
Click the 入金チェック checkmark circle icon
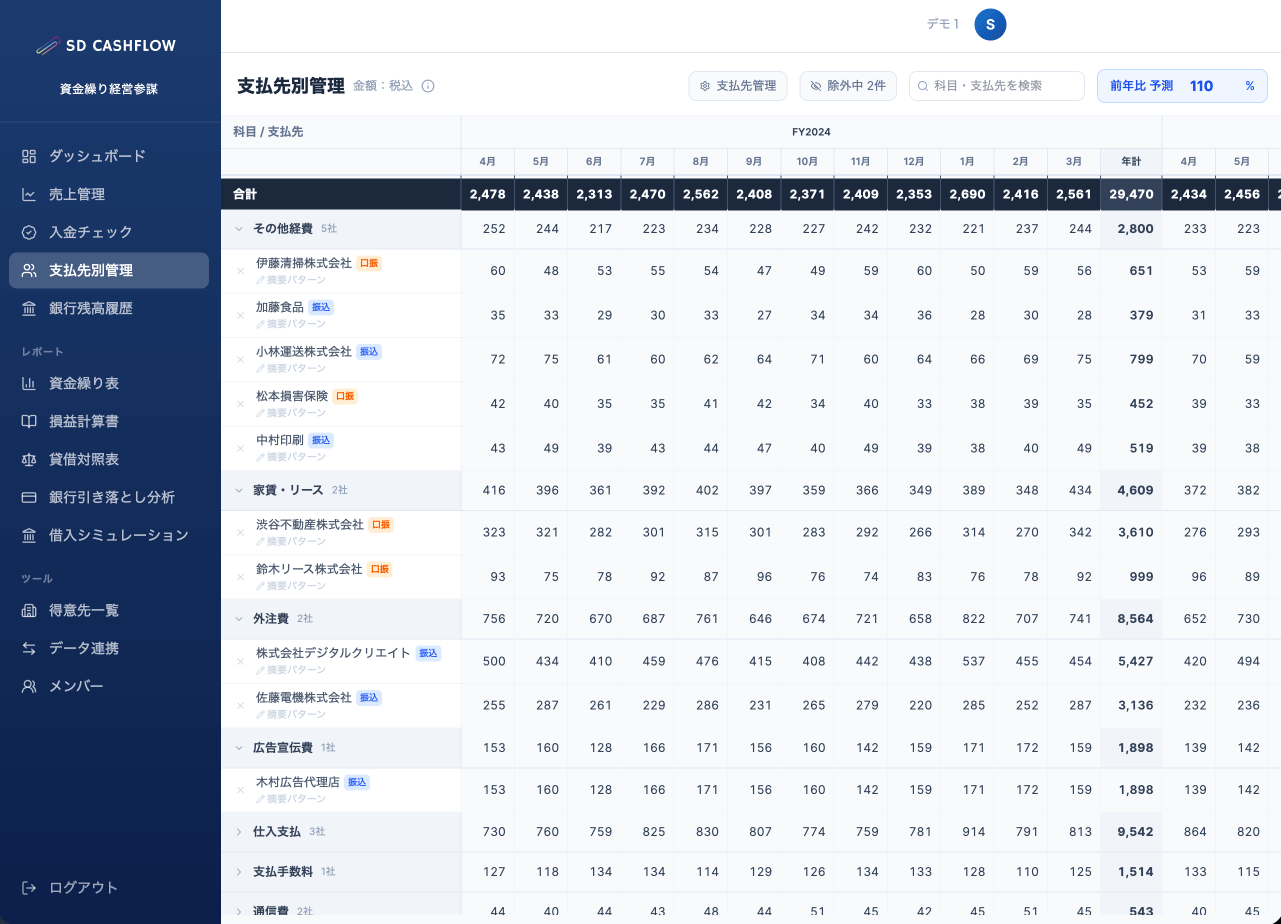click(29, 232)
